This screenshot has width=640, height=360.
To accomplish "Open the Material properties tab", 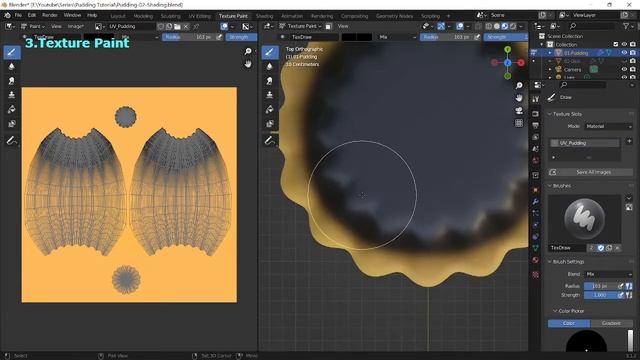I will pos(536,260).
